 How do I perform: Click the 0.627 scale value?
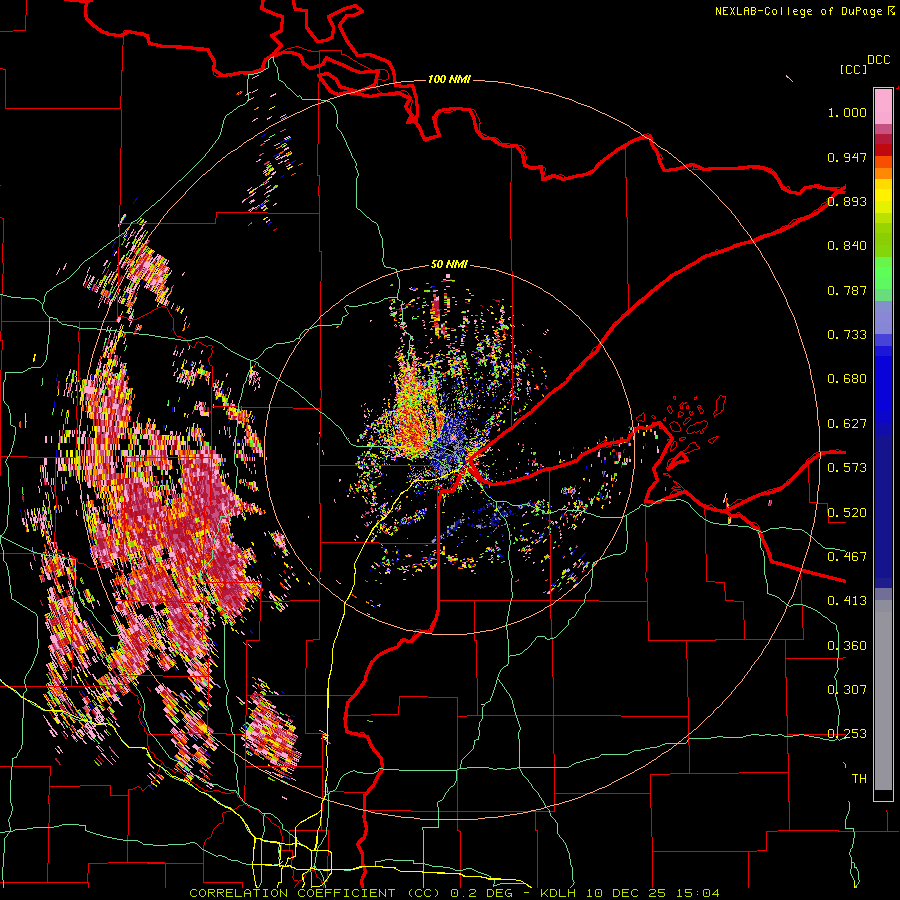pyautogui.click(x=847, y=424)
